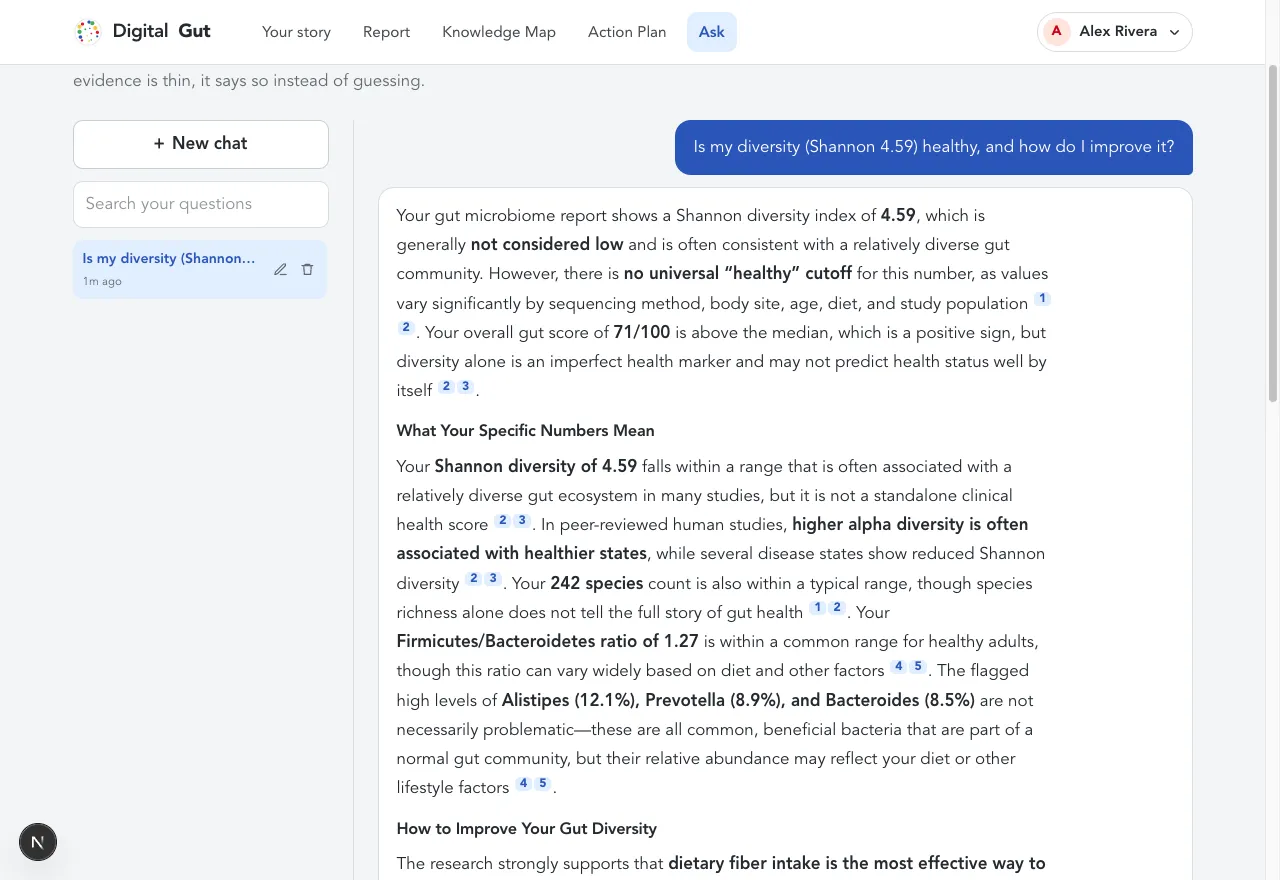Open citation 5 after 'lifestyle factors'

(543, 783)
